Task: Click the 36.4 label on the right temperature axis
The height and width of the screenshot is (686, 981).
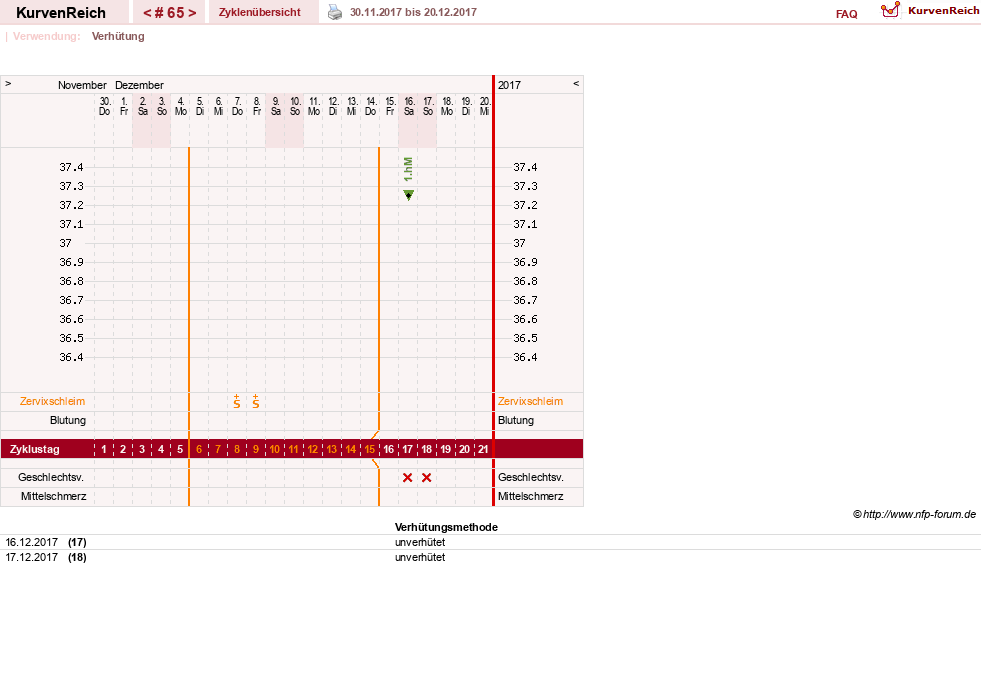Action: pos(525,357)
